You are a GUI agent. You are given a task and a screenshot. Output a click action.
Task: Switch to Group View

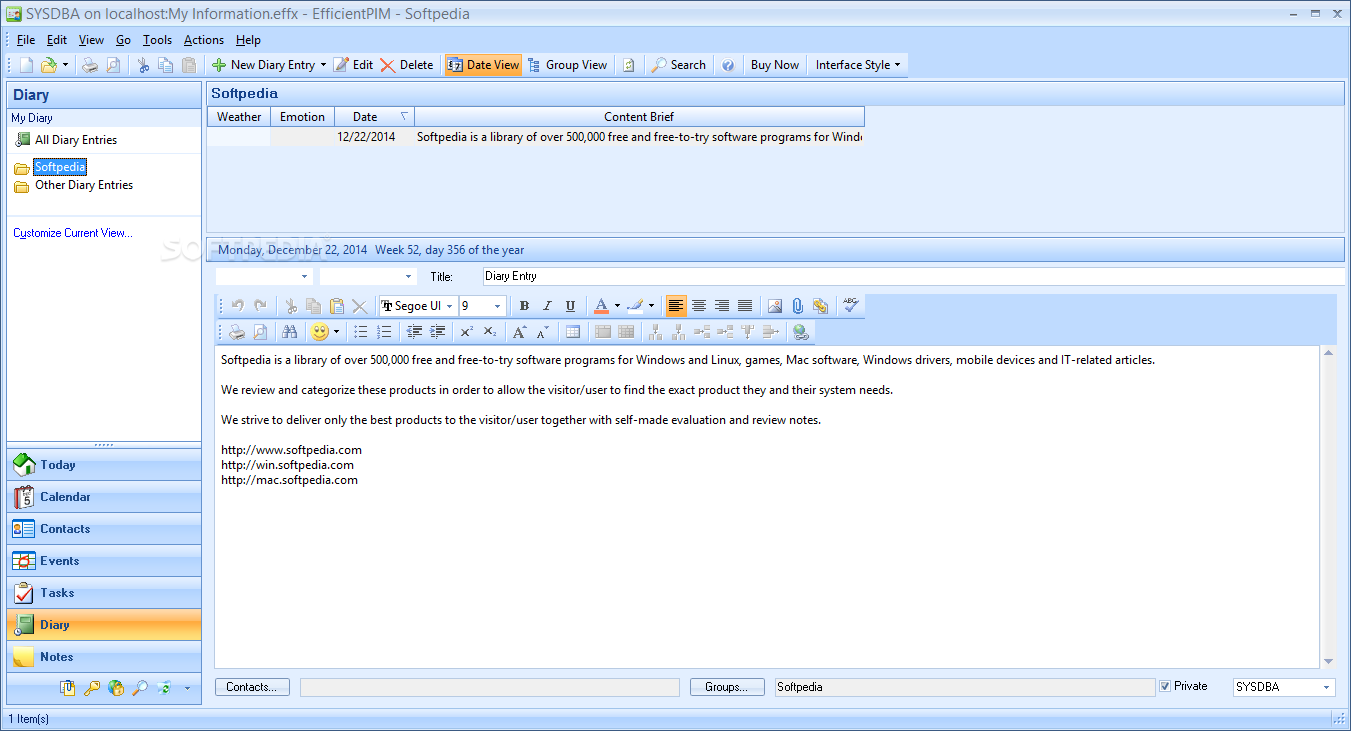pyautogui.click(x=567, y=65)
